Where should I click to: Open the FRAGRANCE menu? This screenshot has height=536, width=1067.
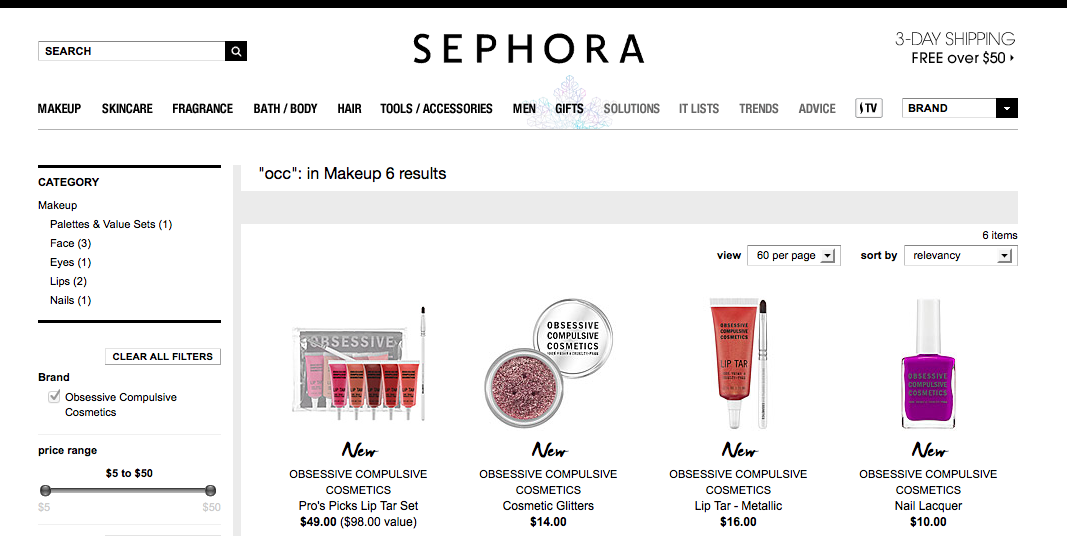tap(202, 109)
